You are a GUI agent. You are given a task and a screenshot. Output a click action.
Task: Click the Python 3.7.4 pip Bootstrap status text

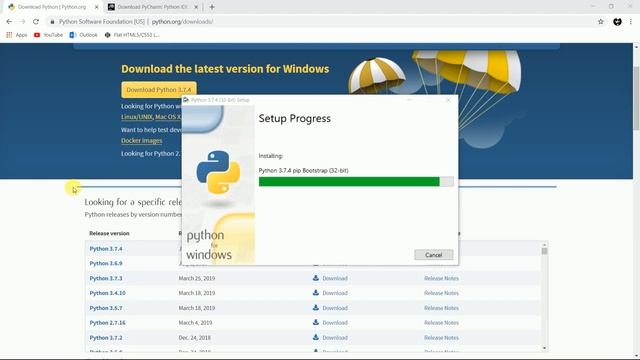pos(303,171)
